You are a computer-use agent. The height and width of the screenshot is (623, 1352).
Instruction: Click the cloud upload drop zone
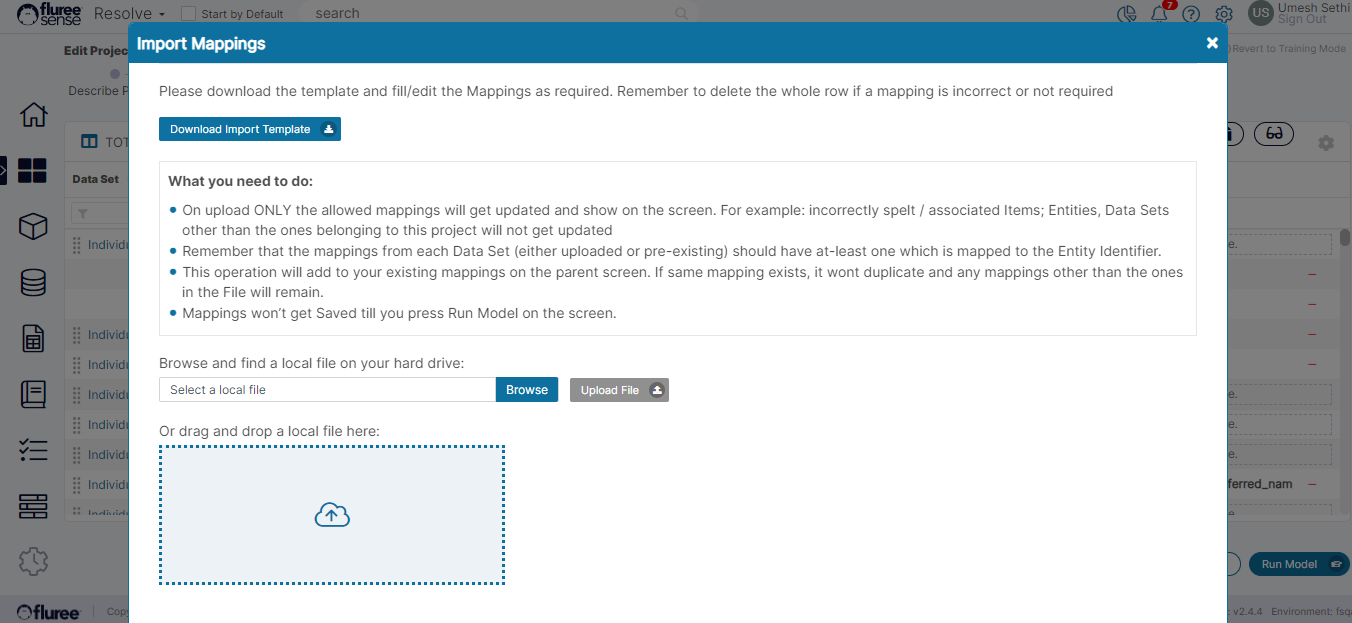coord(332,515)
